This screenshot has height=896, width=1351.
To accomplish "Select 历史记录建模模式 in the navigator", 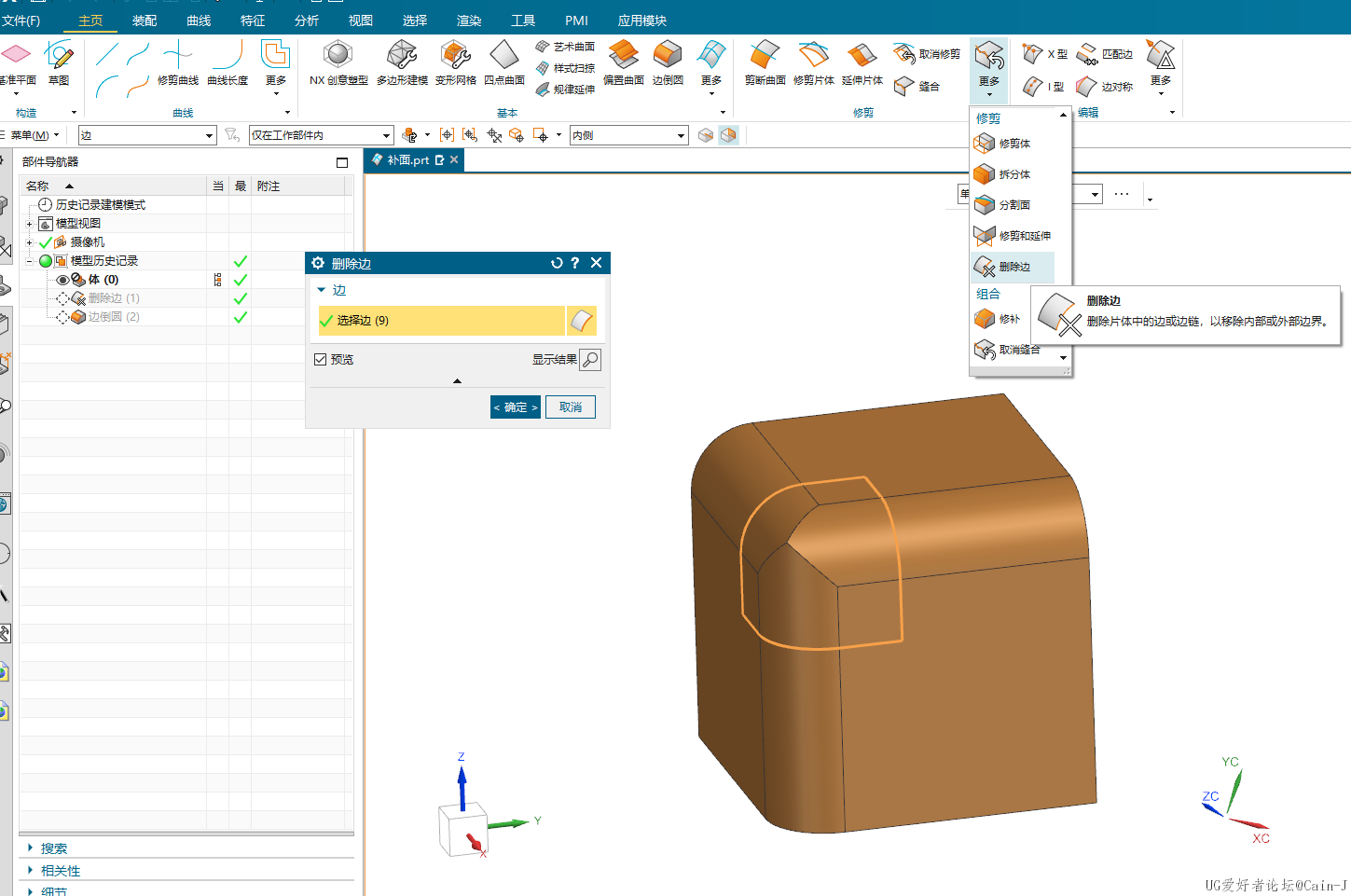I will coord(100,205).
